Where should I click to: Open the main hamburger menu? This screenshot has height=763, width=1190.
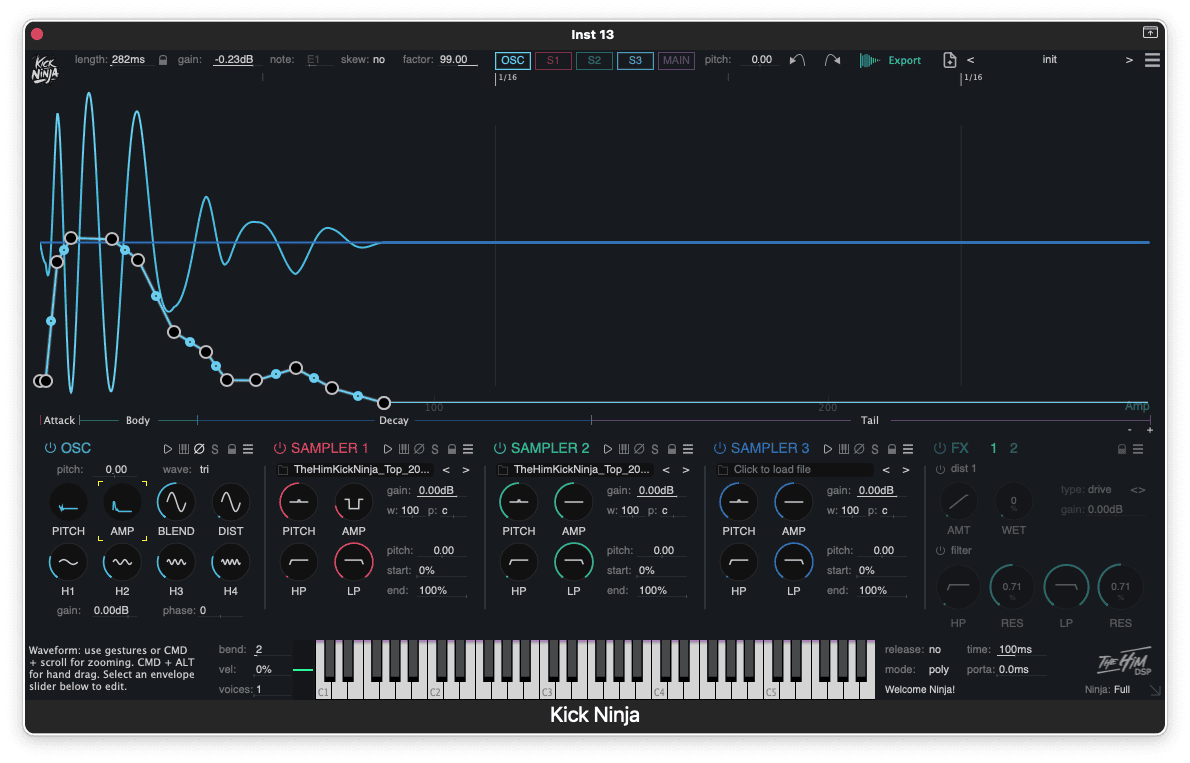point(1152,60)
